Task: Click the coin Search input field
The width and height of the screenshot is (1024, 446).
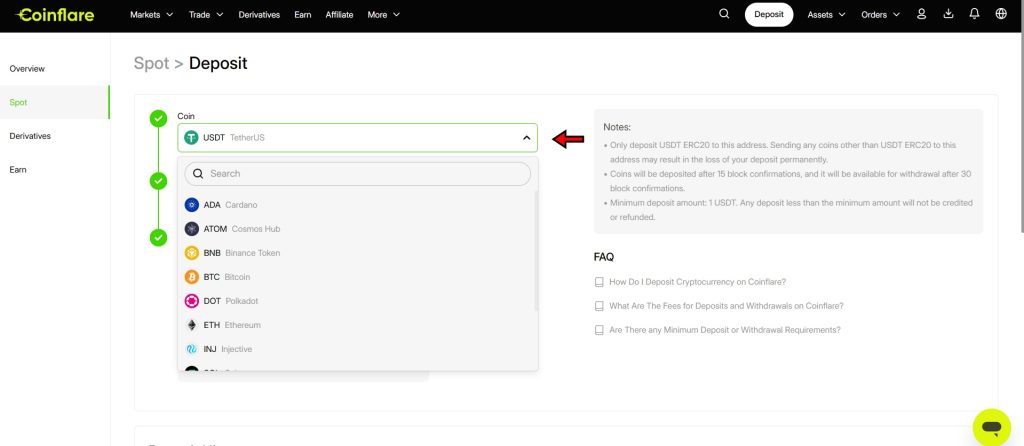Action: coord(358,174)
